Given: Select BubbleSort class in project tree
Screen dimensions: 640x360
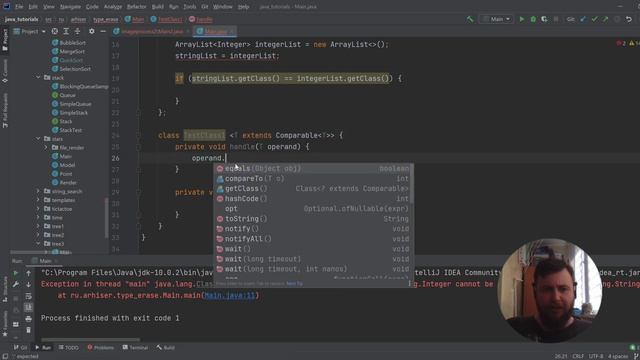Looking at the screenshot, I should (69, 42).
